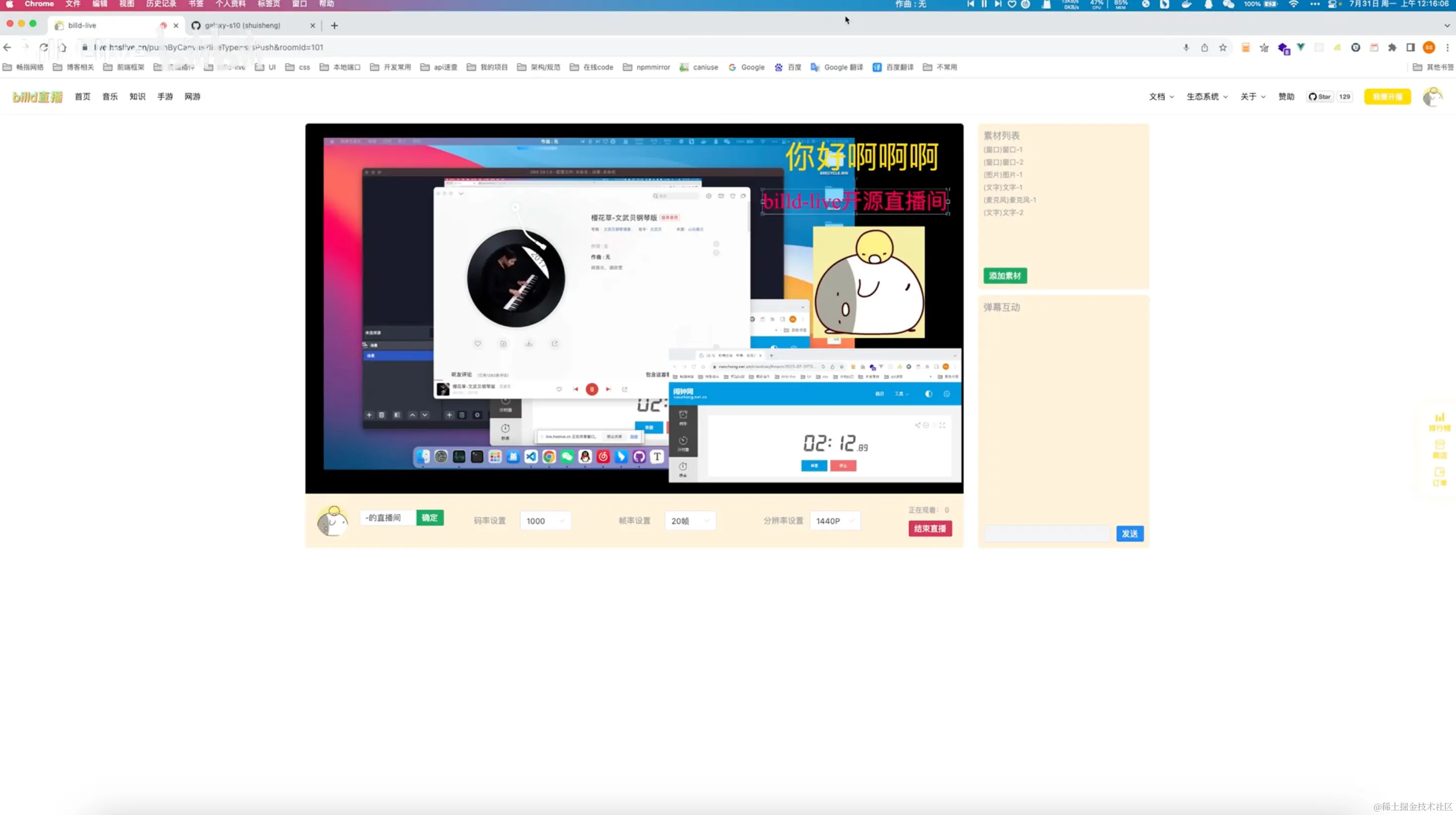Screen dimensions: 1456x815
Task: Open the 网游 nav item
Action: click(192, 97)
